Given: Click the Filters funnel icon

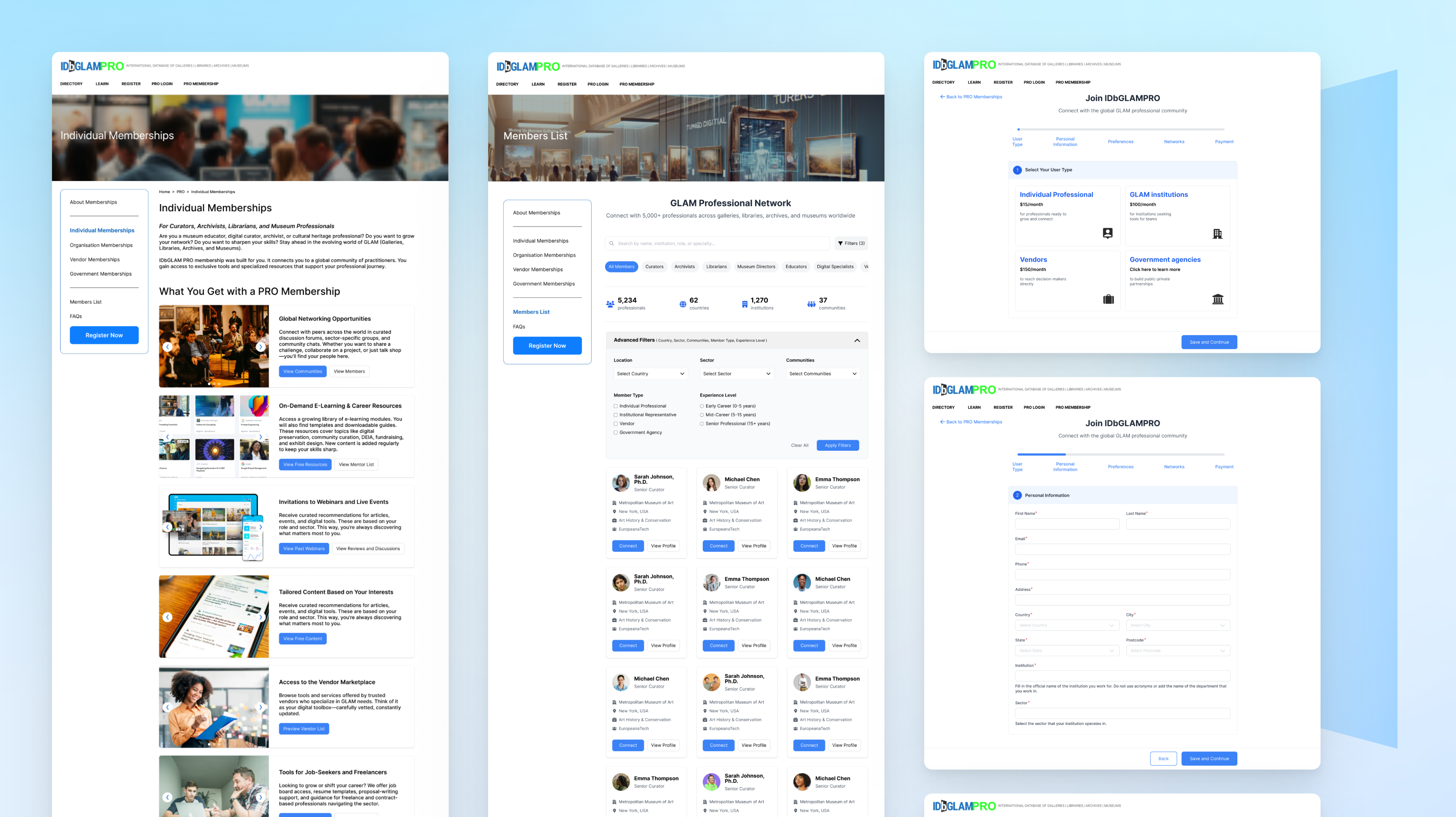Looking at the screenshot, I should click(x=840, y=244).
